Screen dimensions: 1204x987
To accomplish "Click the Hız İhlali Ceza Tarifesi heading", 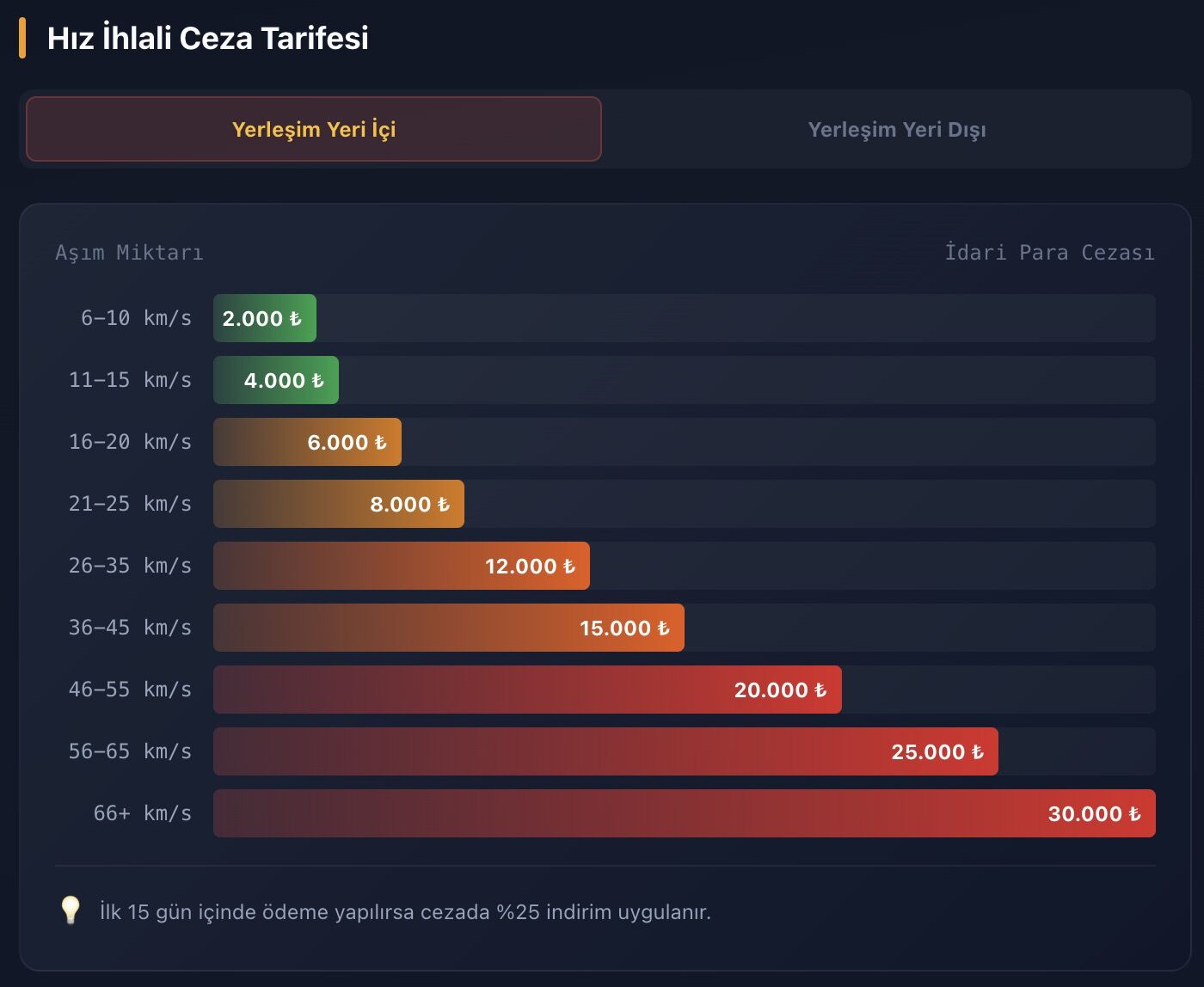I will click(207, 38).
